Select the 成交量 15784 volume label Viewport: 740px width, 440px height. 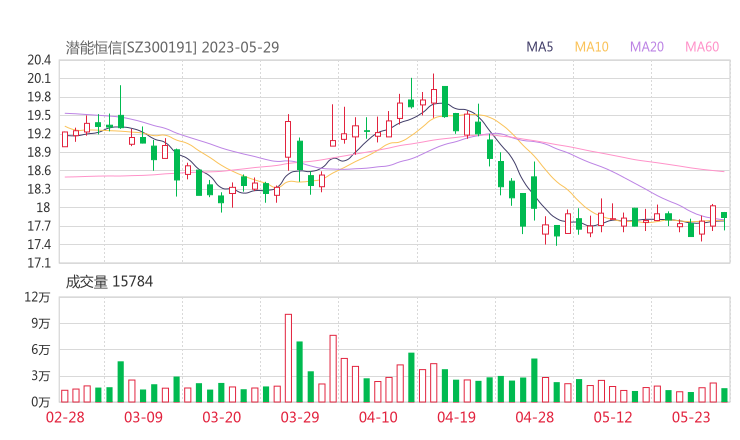(109, 282)
